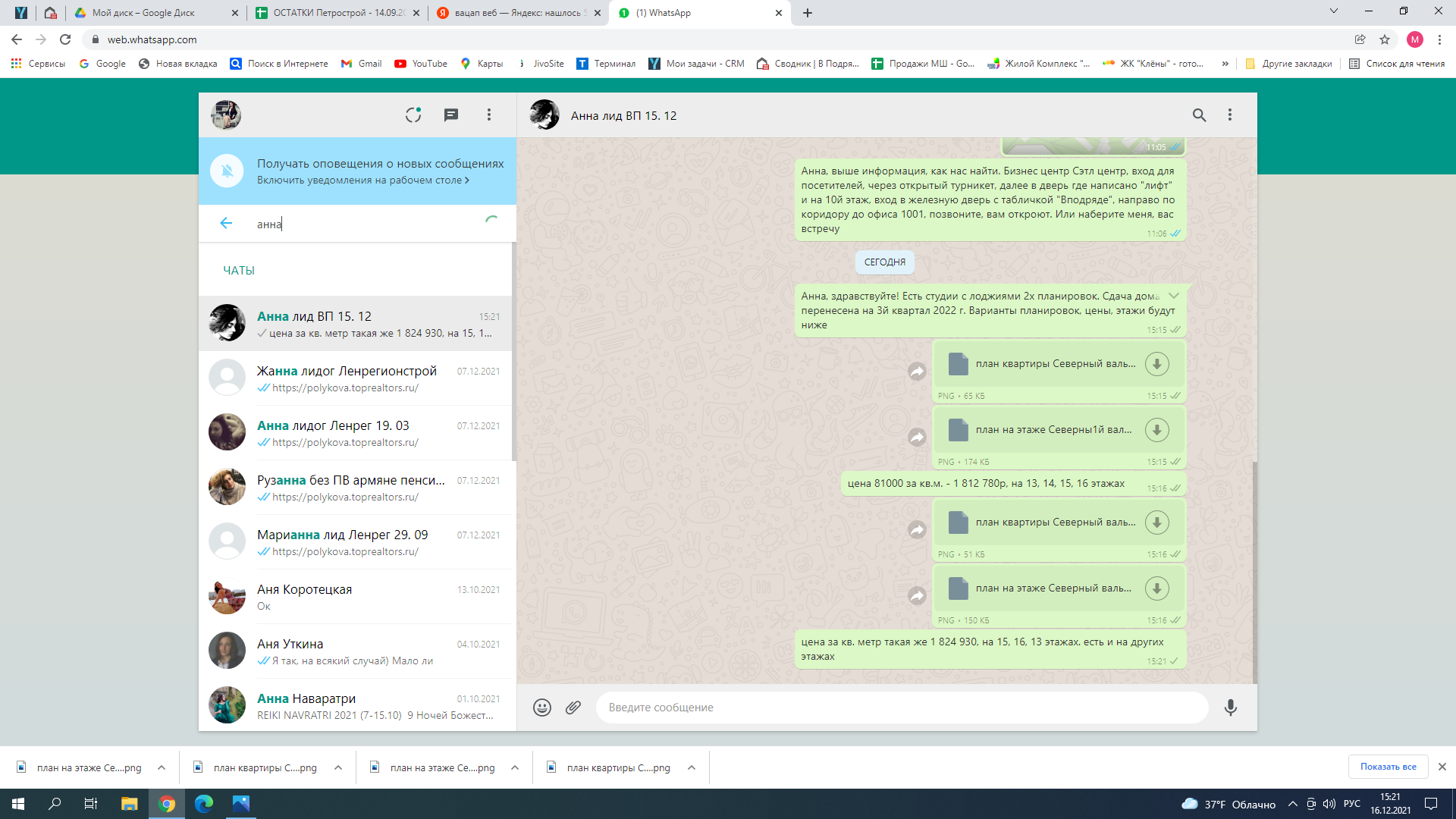Open the conversation three-dots menu

point(1230,115)
